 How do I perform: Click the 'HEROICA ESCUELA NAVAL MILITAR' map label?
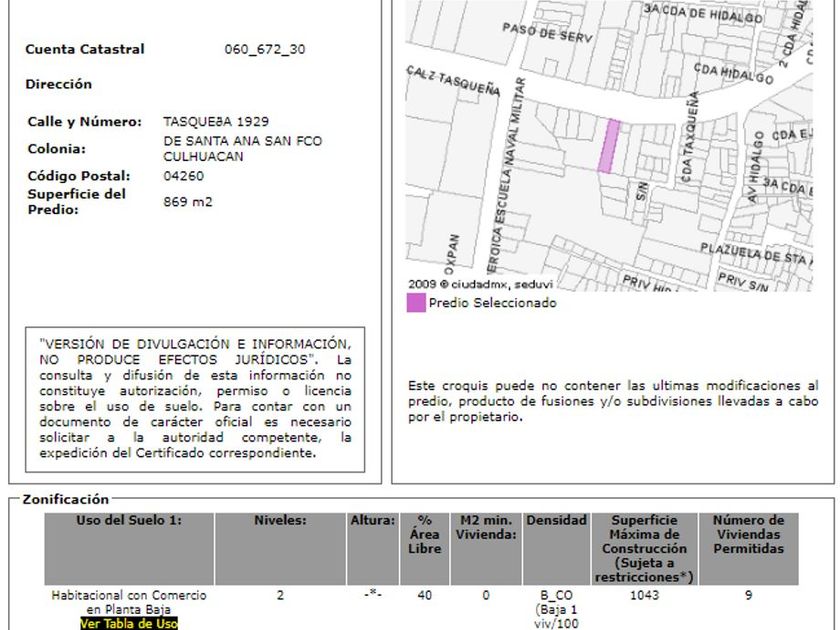click(507, 177)
